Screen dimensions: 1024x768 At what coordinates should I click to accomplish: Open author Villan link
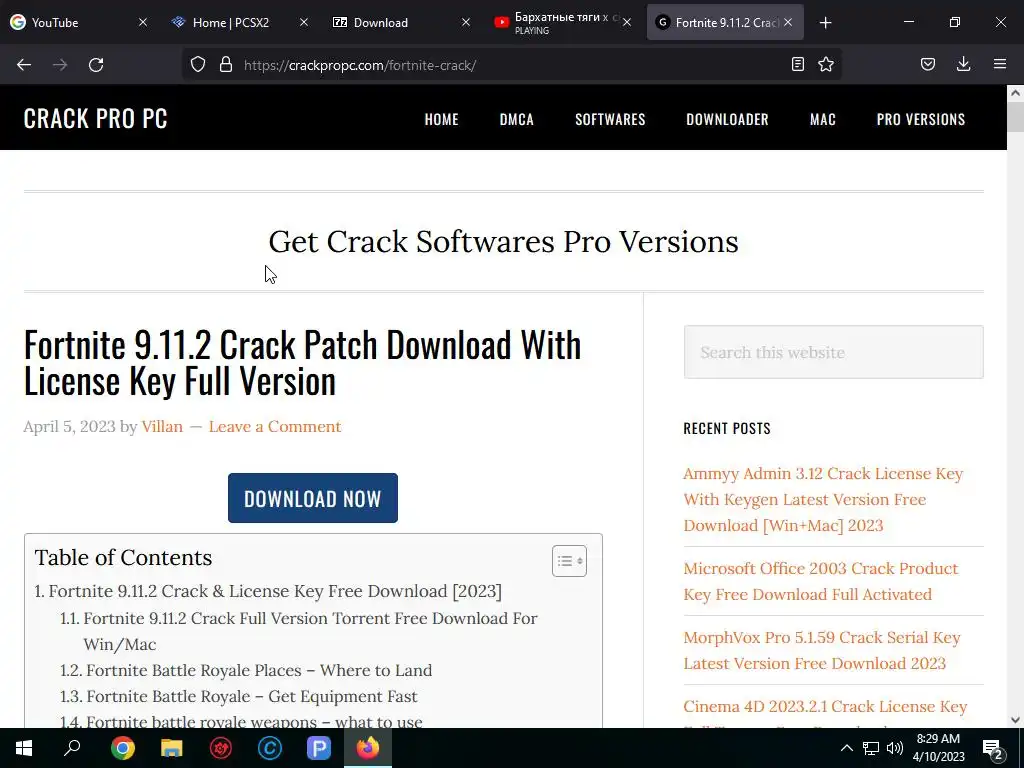pyautogui.click(x=162, y=426)
